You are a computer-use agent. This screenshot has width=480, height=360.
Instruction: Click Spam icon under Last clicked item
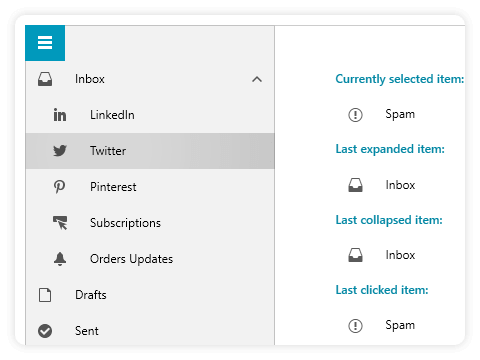click(355, 326)
